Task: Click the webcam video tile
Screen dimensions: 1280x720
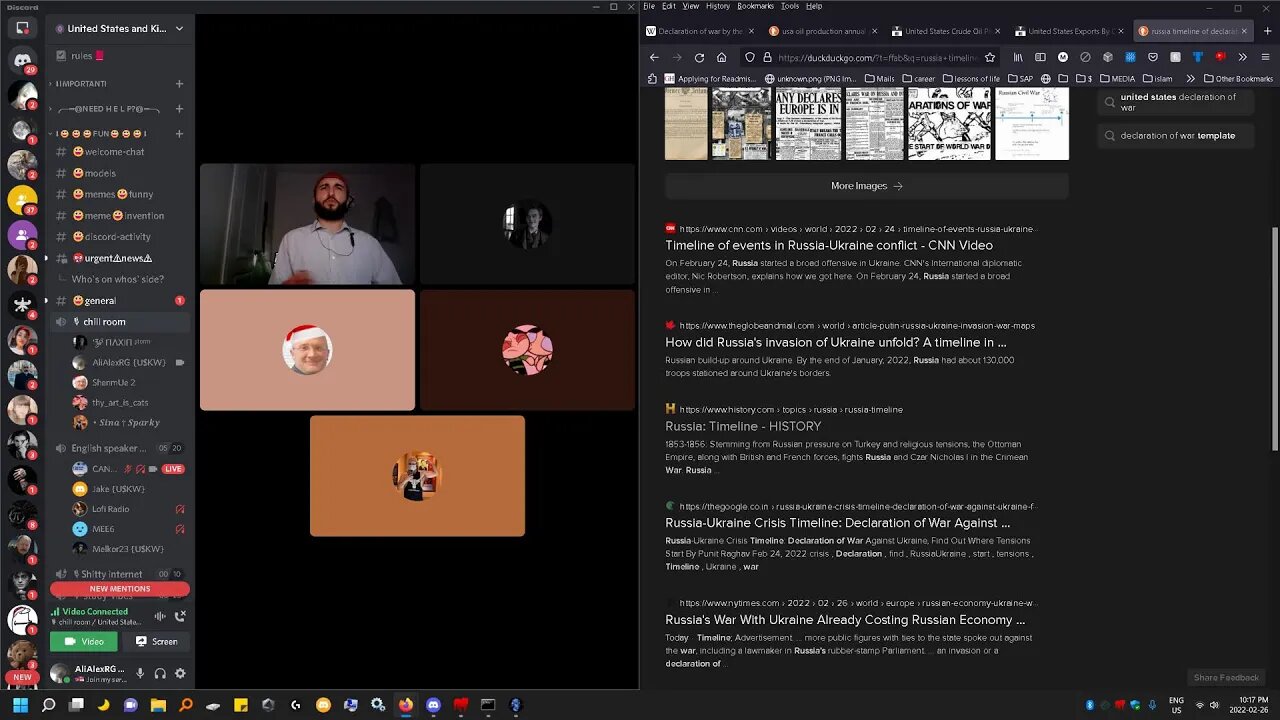Action: pos(307,225)
